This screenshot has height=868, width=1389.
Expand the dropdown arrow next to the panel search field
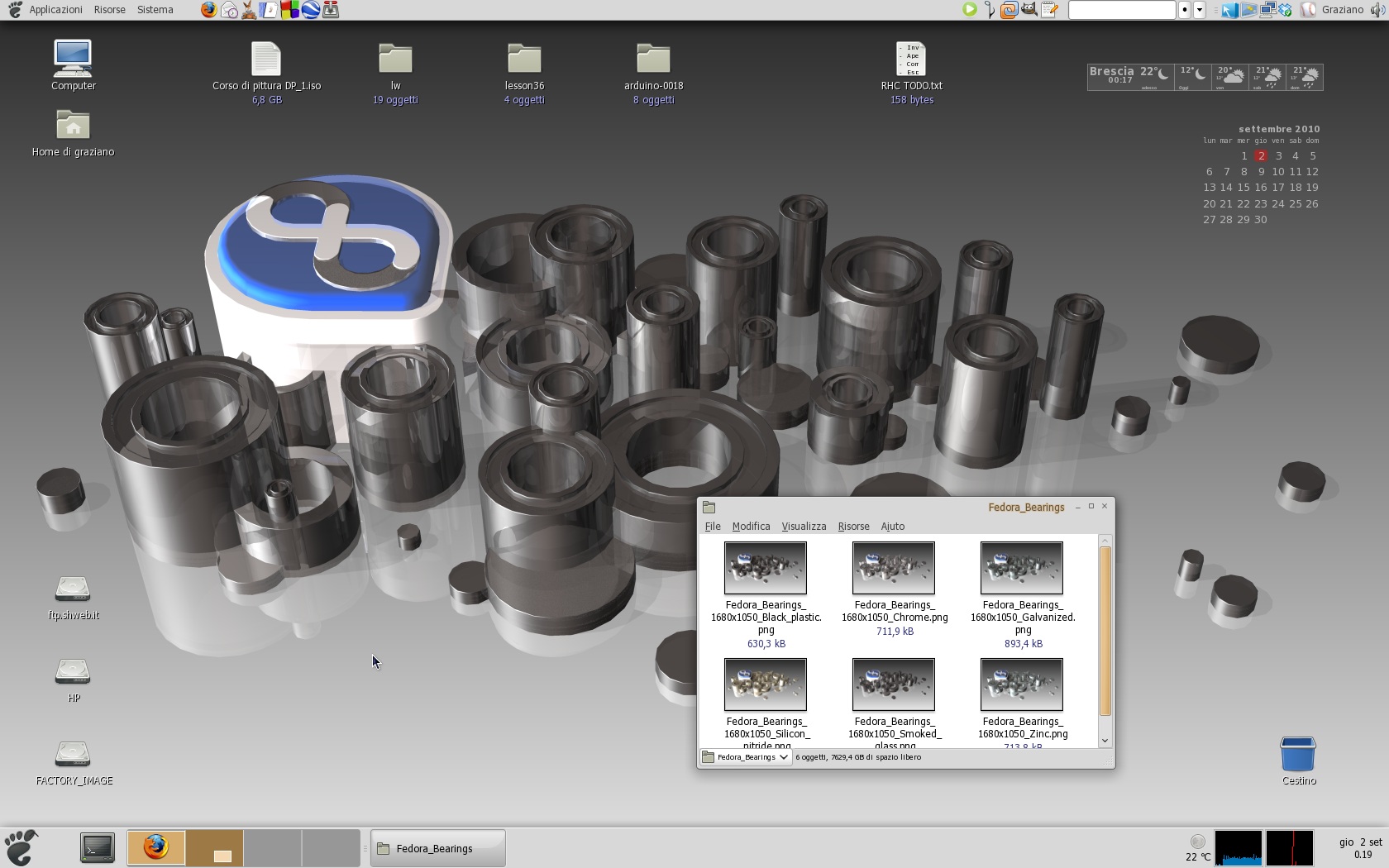(x=1200, y=10)
